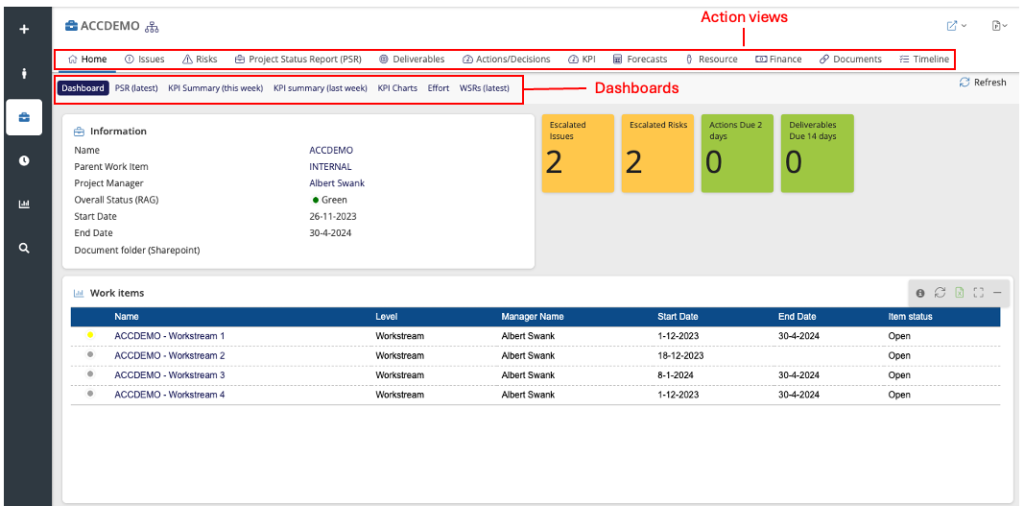Maximize the Work items panel to fullscreen

tap(978, 293)
